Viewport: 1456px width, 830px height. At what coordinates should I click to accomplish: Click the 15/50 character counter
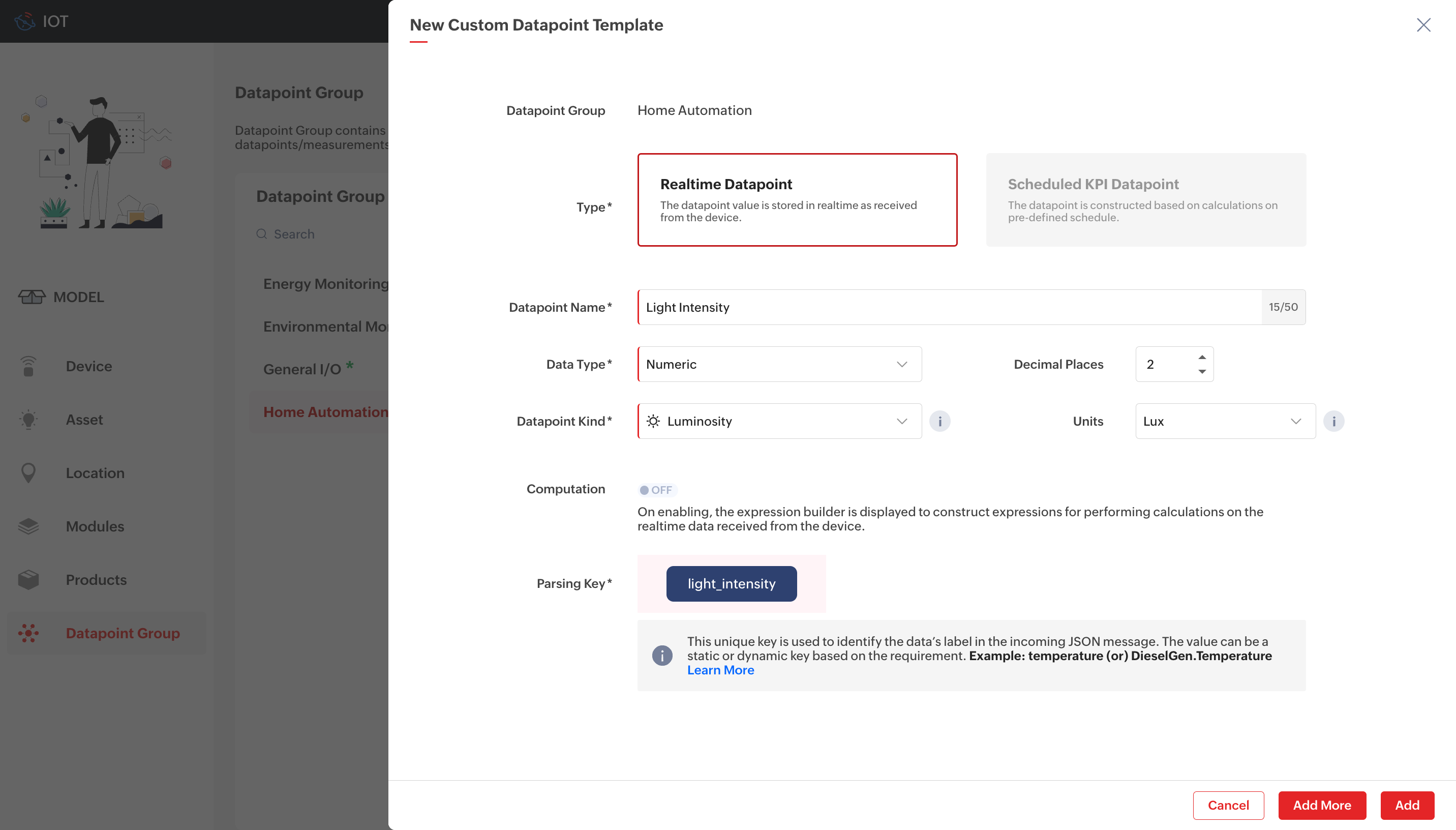(1283, 307)
